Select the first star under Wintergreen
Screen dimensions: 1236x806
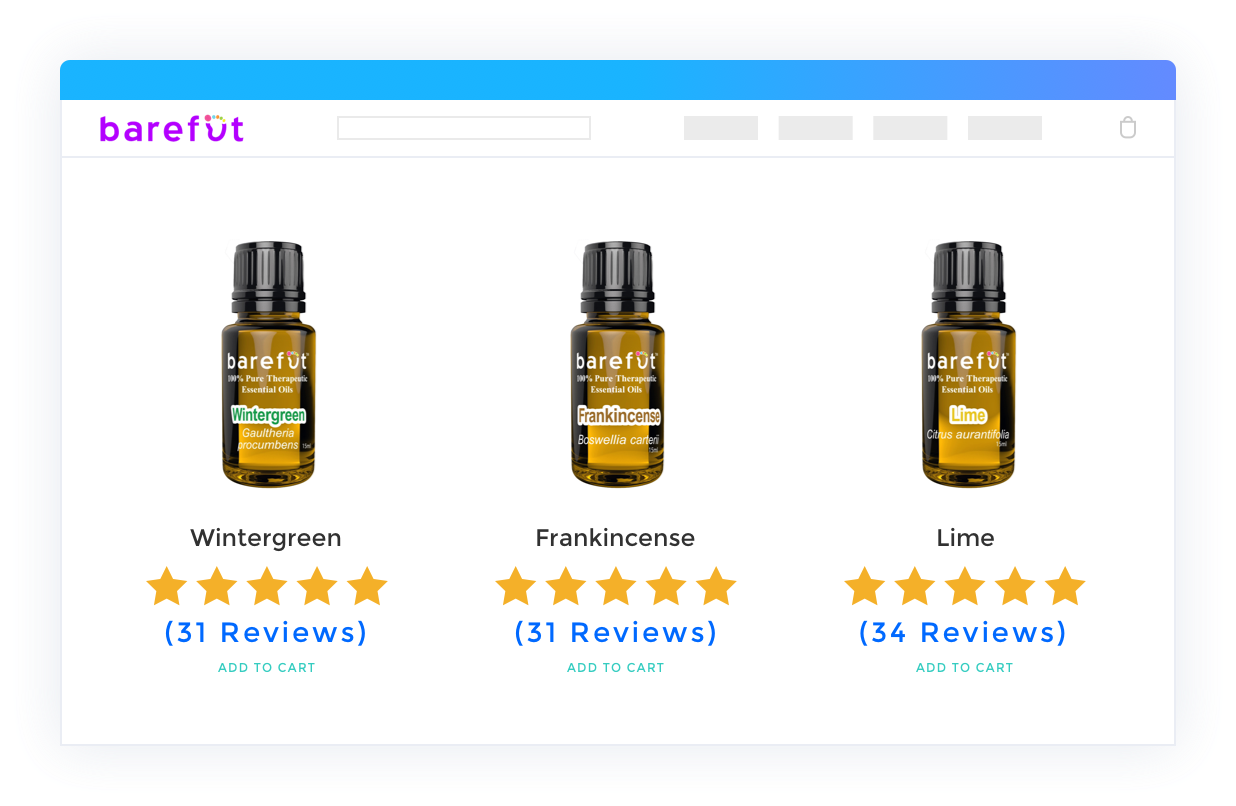[x=167, y=586]
